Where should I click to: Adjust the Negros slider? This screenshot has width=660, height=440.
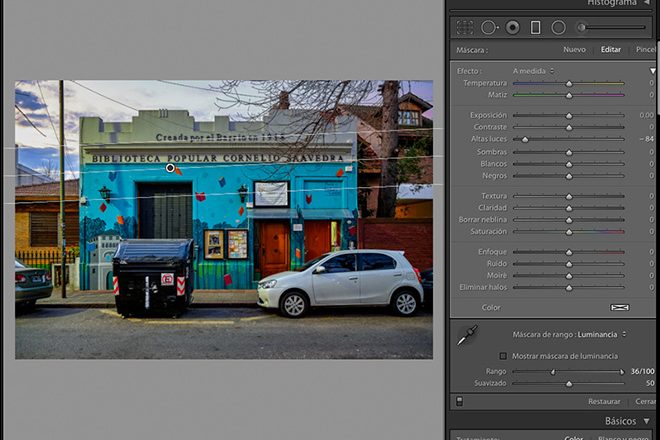[x=569, y=176]
